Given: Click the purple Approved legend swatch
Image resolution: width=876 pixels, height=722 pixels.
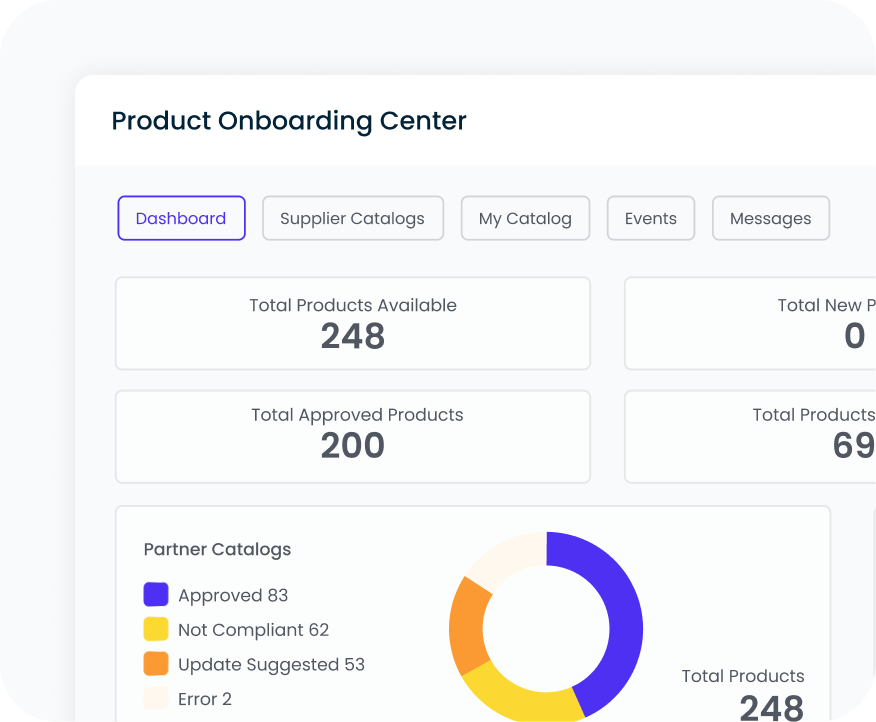Looking at the screenshot, I should point(155,594).
